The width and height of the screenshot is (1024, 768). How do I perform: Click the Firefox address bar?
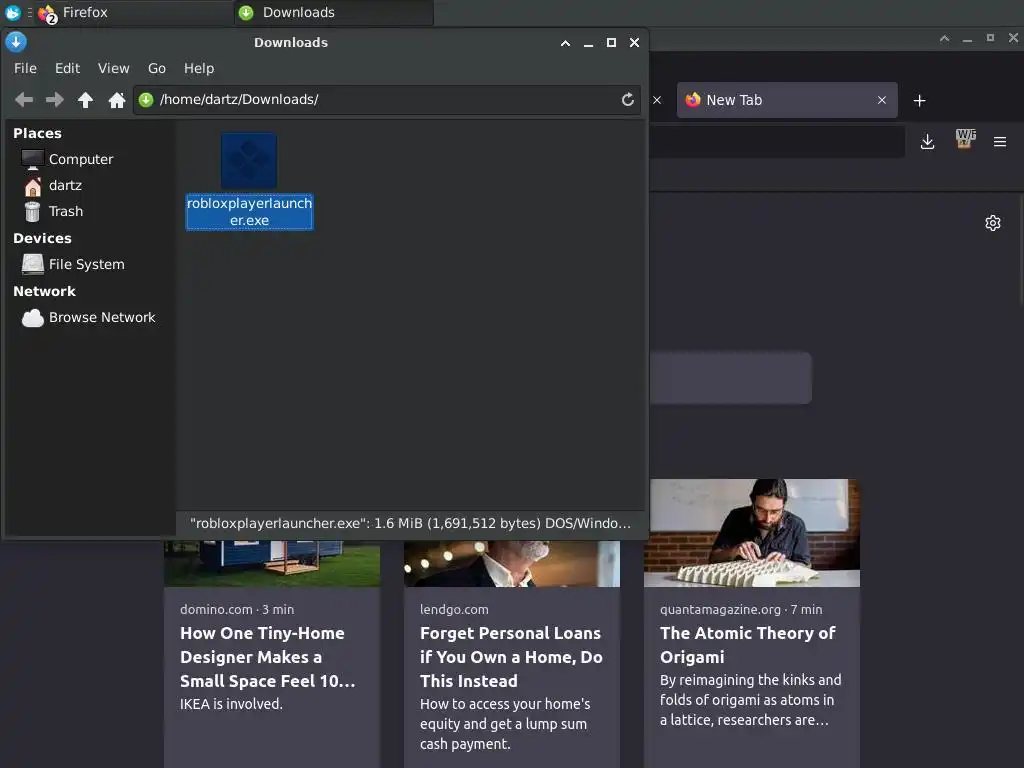[x=776, y=142]
